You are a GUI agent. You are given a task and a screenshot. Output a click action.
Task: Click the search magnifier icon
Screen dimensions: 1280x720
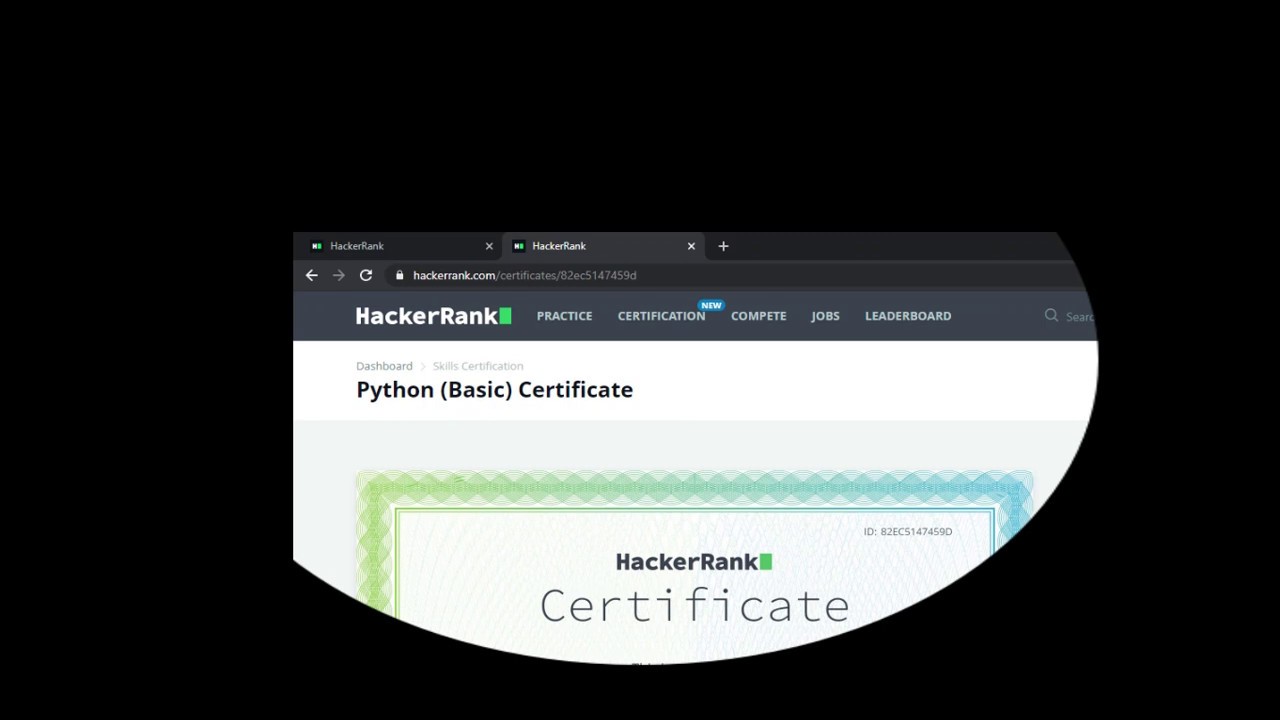(x=1051, y=315)
